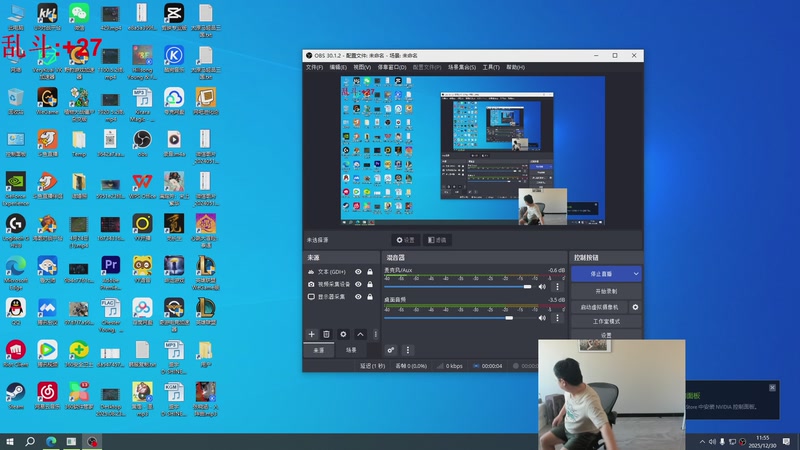This screenshot has height=450, width=800.
Task: Mute the Mic/Aux speaker icon
Action: (x=542, y=287)
